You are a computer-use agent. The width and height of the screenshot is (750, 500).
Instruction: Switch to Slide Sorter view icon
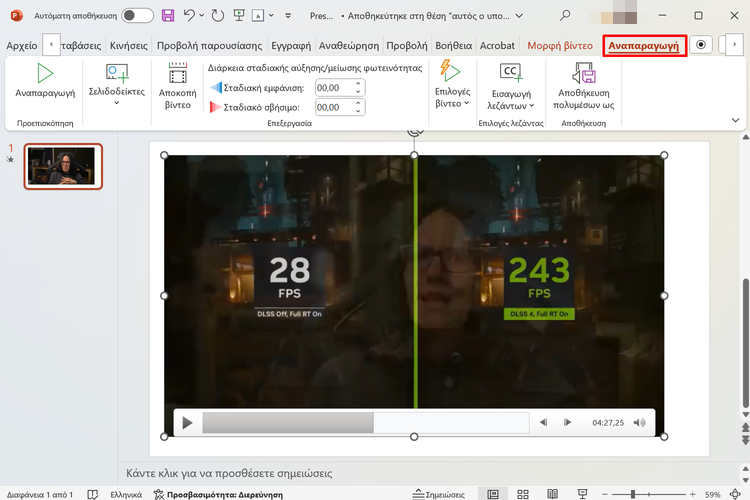[523, 494]
